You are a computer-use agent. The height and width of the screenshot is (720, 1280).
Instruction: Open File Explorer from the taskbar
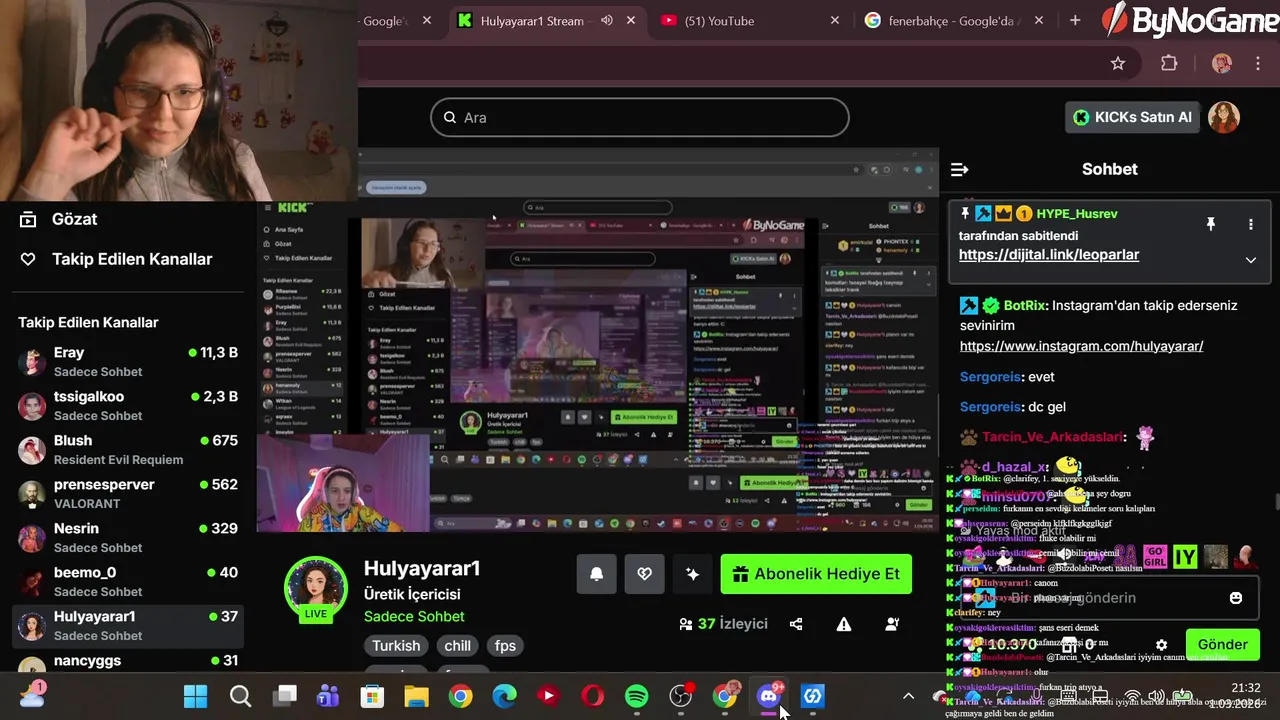click(x=416, y=696)
